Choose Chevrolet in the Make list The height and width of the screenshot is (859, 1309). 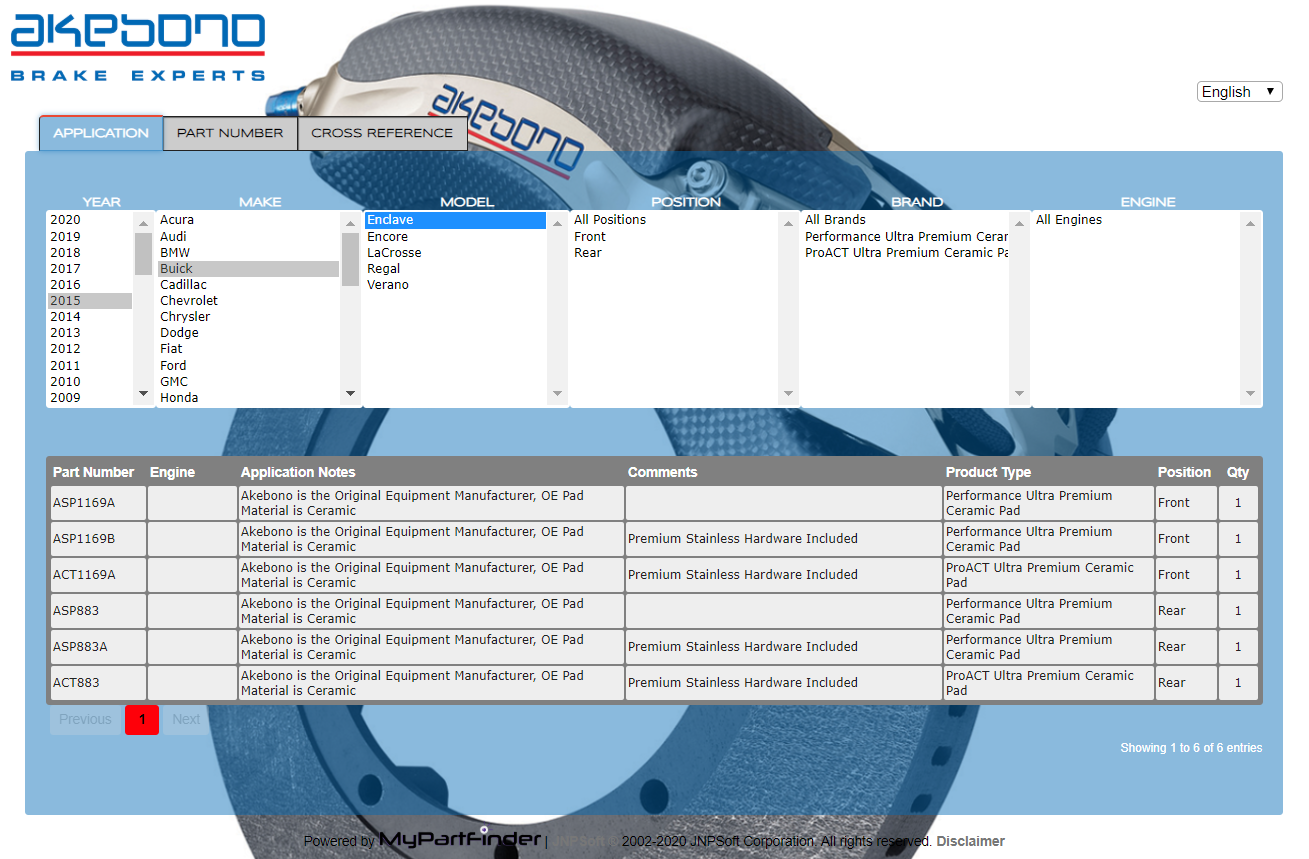pos(248,301)
